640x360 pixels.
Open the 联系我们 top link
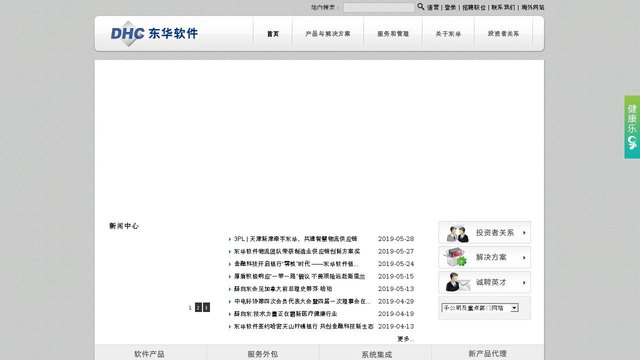[503, 7]
